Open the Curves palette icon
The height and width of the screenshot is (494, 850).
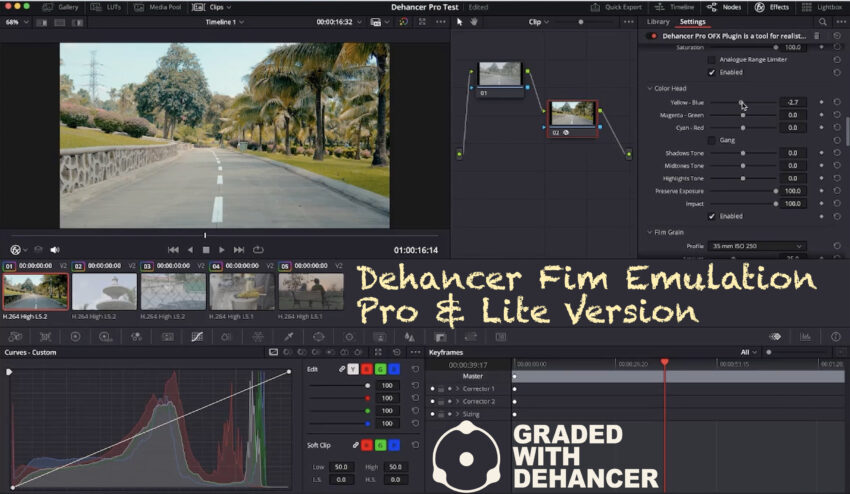pos(197,337)
